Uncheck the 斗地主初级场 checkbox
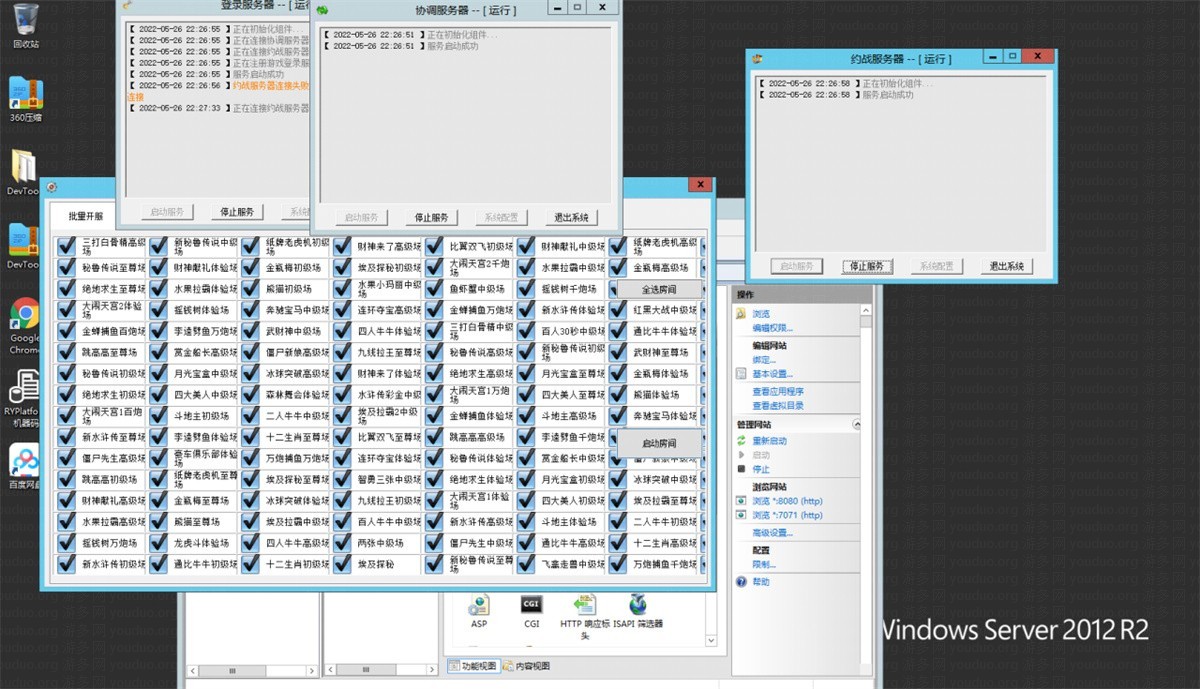The width and height of the screenshot is (1200, 689). [160, 416]
